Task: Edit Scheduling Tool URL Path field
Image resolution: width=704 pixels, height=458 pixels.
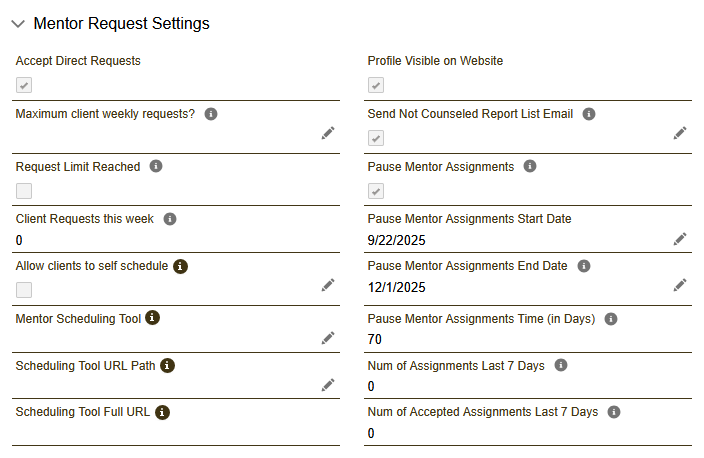Action: coord(328,384)
